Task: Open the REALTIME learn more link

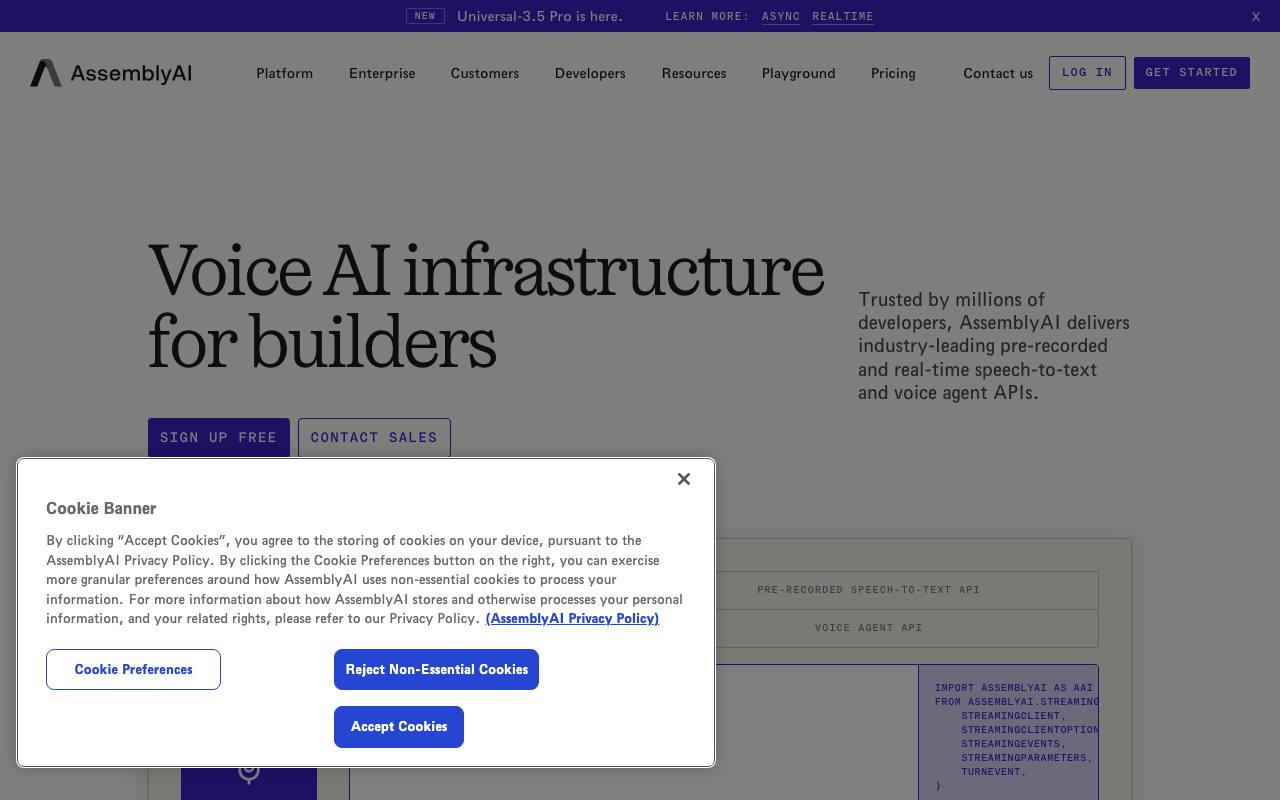Action: pos(843,16)
